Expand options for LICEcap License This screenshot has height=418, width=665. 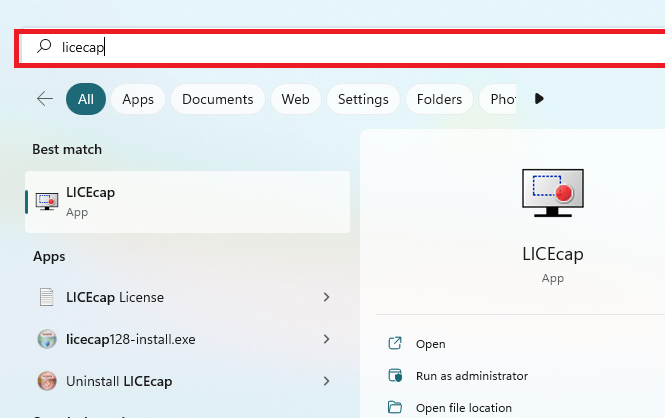(326, 297)
